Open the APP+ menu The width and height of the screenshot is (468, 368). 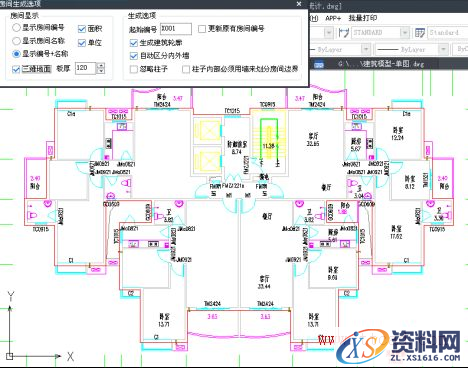coord(333,18)
